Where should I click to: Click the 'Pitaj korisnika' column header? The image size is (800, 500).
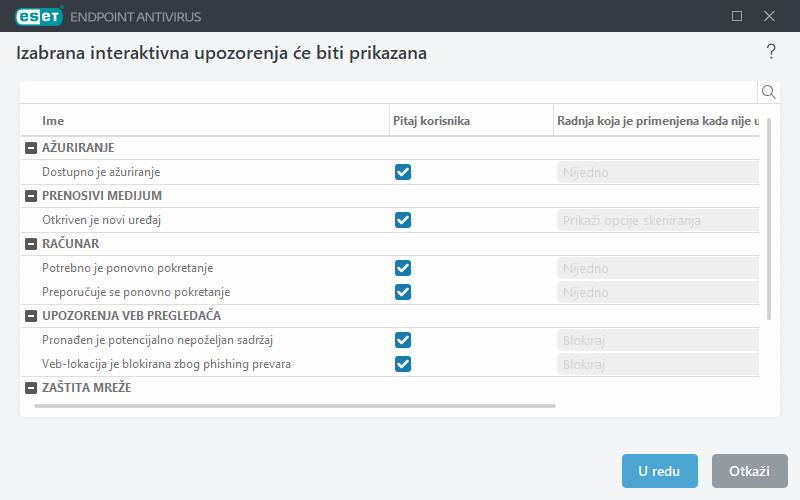tap(431, 121)
